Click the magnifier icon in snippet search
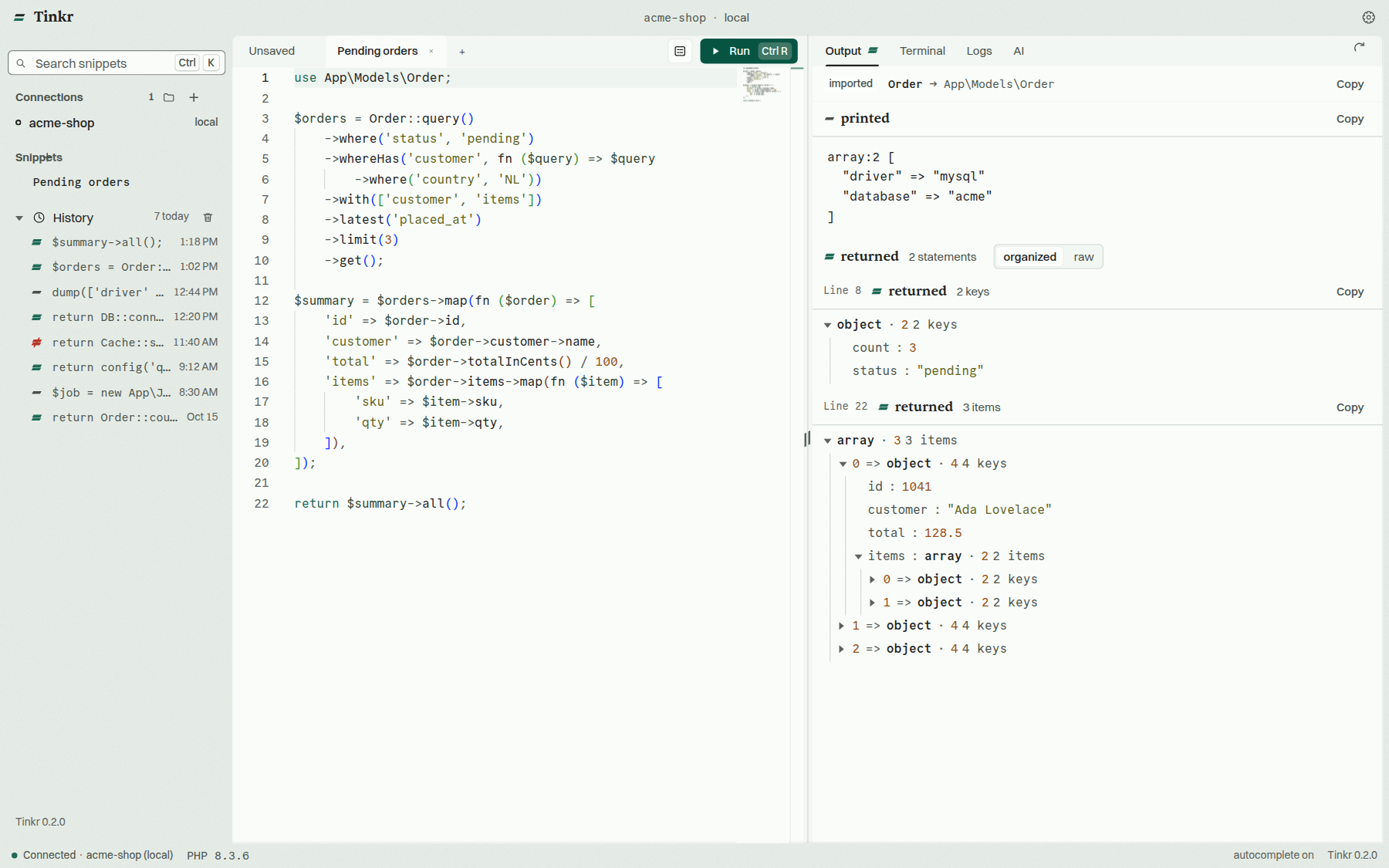 coord(21,63)
